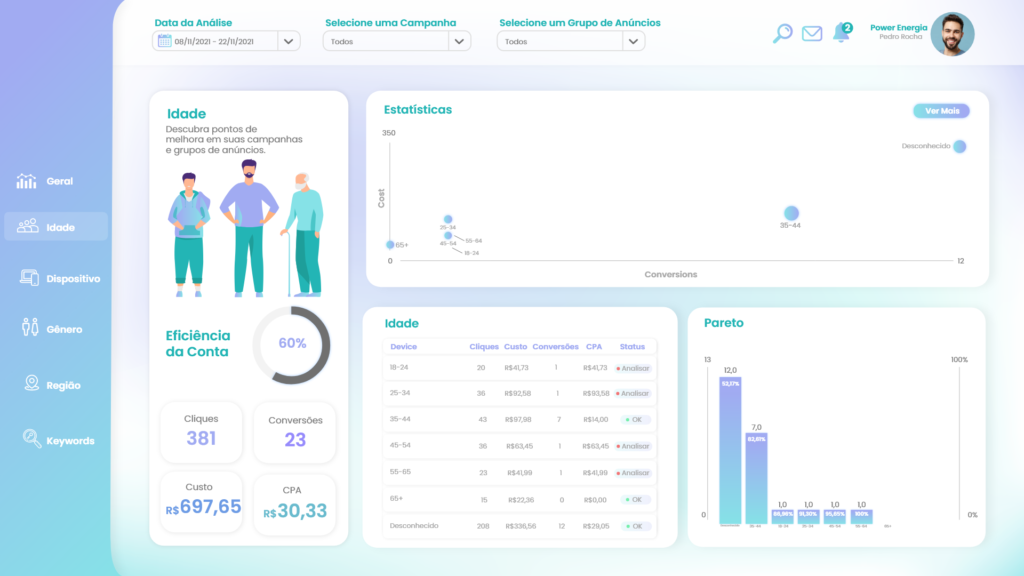Viewport: 1024px width, 576px height.
Task: Click the 208 cliques cell
Action: coord(483,526)
